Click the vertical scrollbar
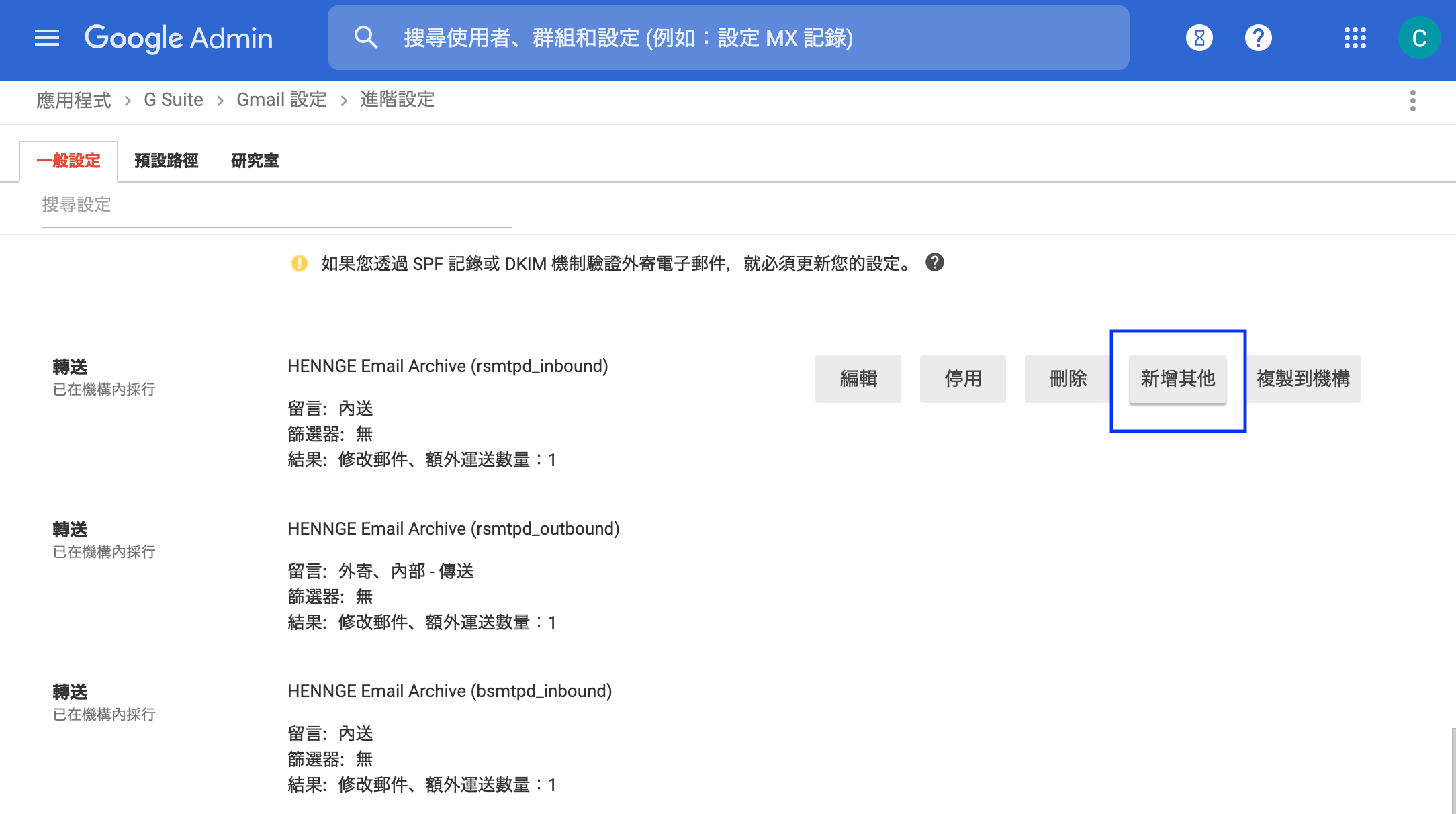 coord(1453,771)
